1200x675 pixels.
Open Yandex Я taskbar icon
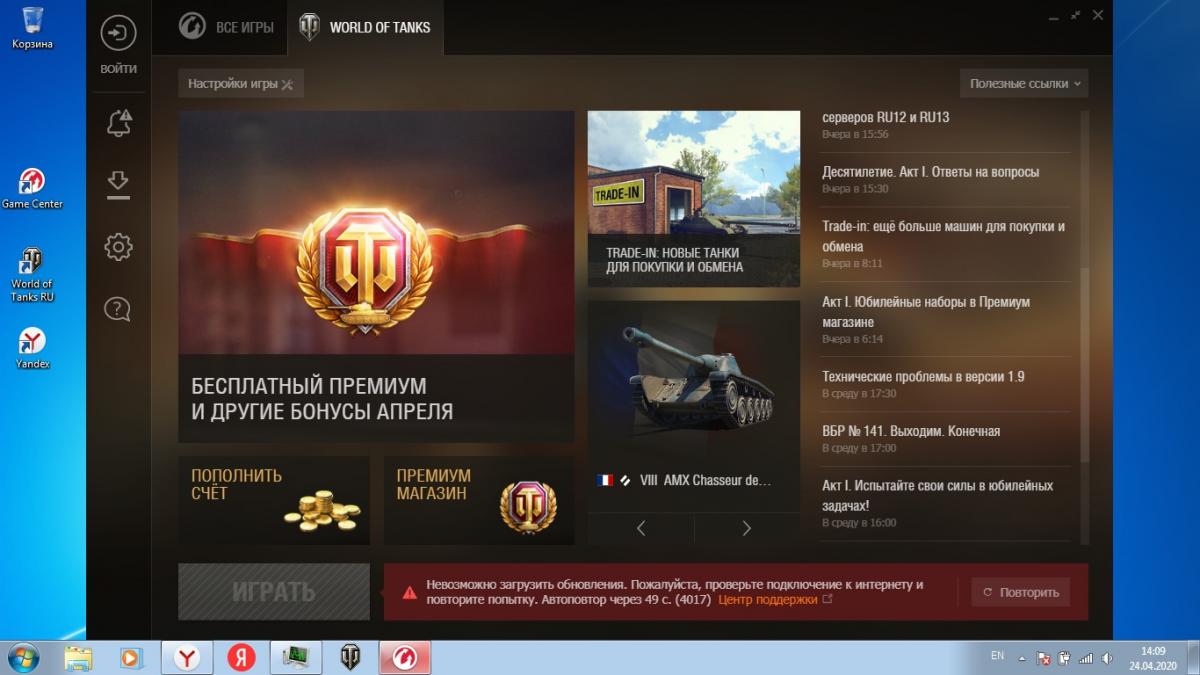click(x=241, y=657)
